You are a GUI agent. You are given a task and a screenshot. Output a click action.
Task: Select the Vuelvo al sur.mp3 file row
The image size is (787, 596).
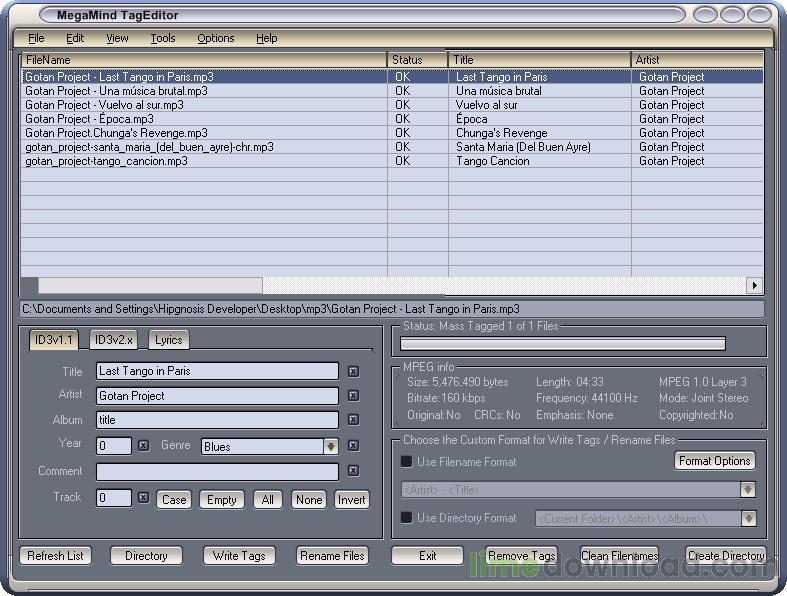coord(104,105)
